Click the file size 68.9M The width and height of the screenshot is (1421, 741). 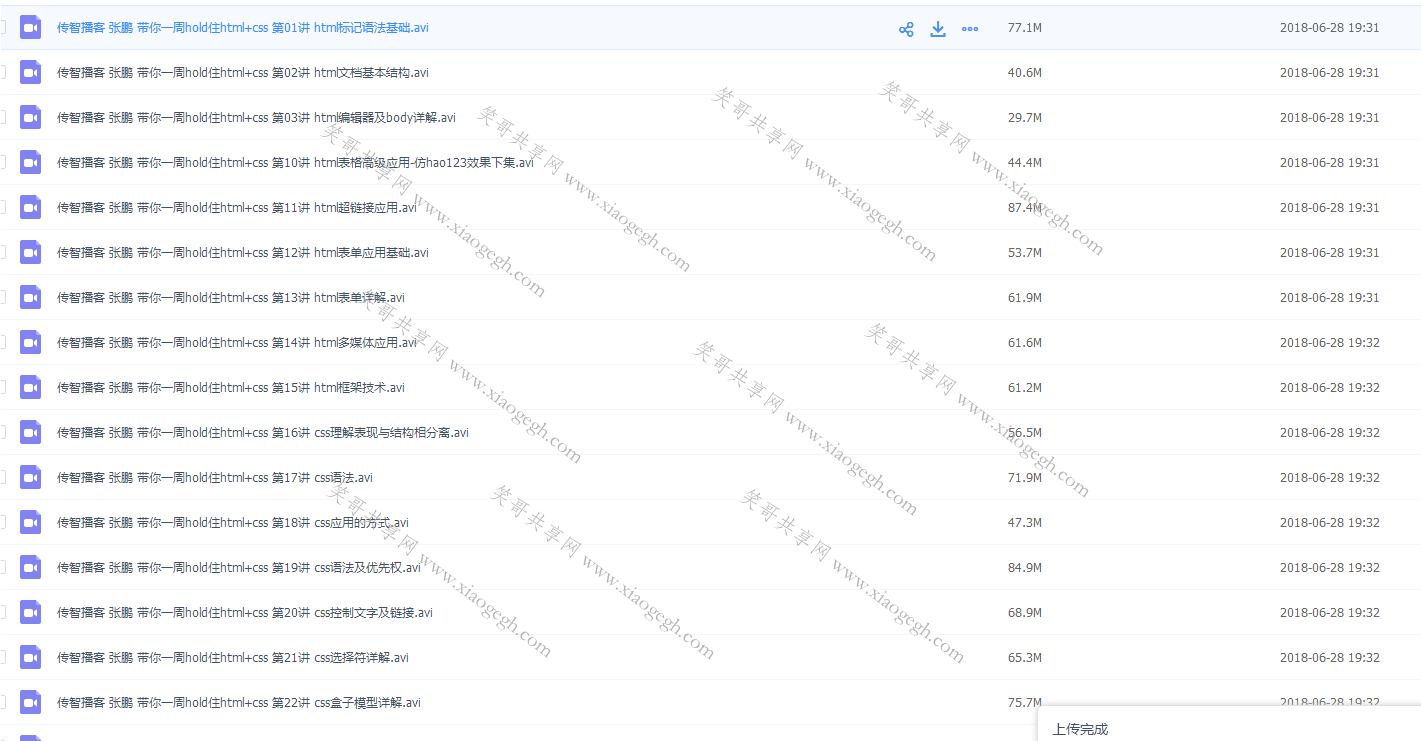(x=1025, y=613)
